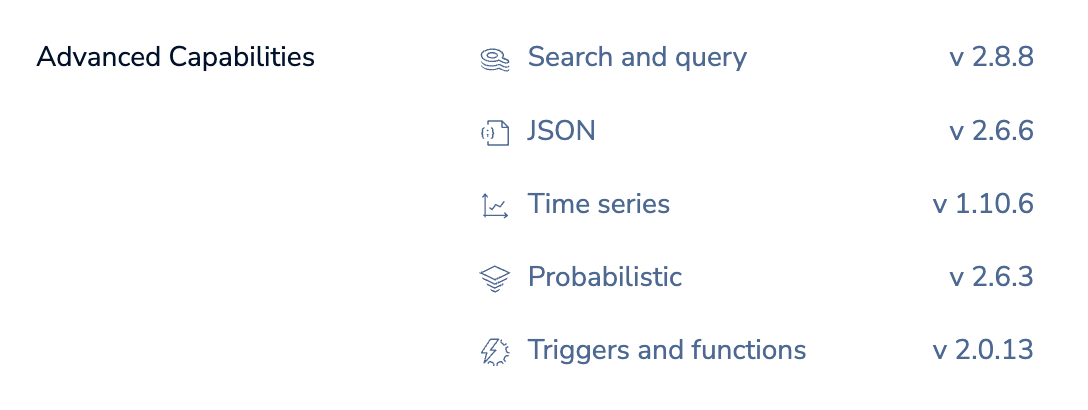Image resolution: width=1088 pixels, height=410 pixels.
Task: Open the Probabilistic capability link
Action: tap(604, 277)
